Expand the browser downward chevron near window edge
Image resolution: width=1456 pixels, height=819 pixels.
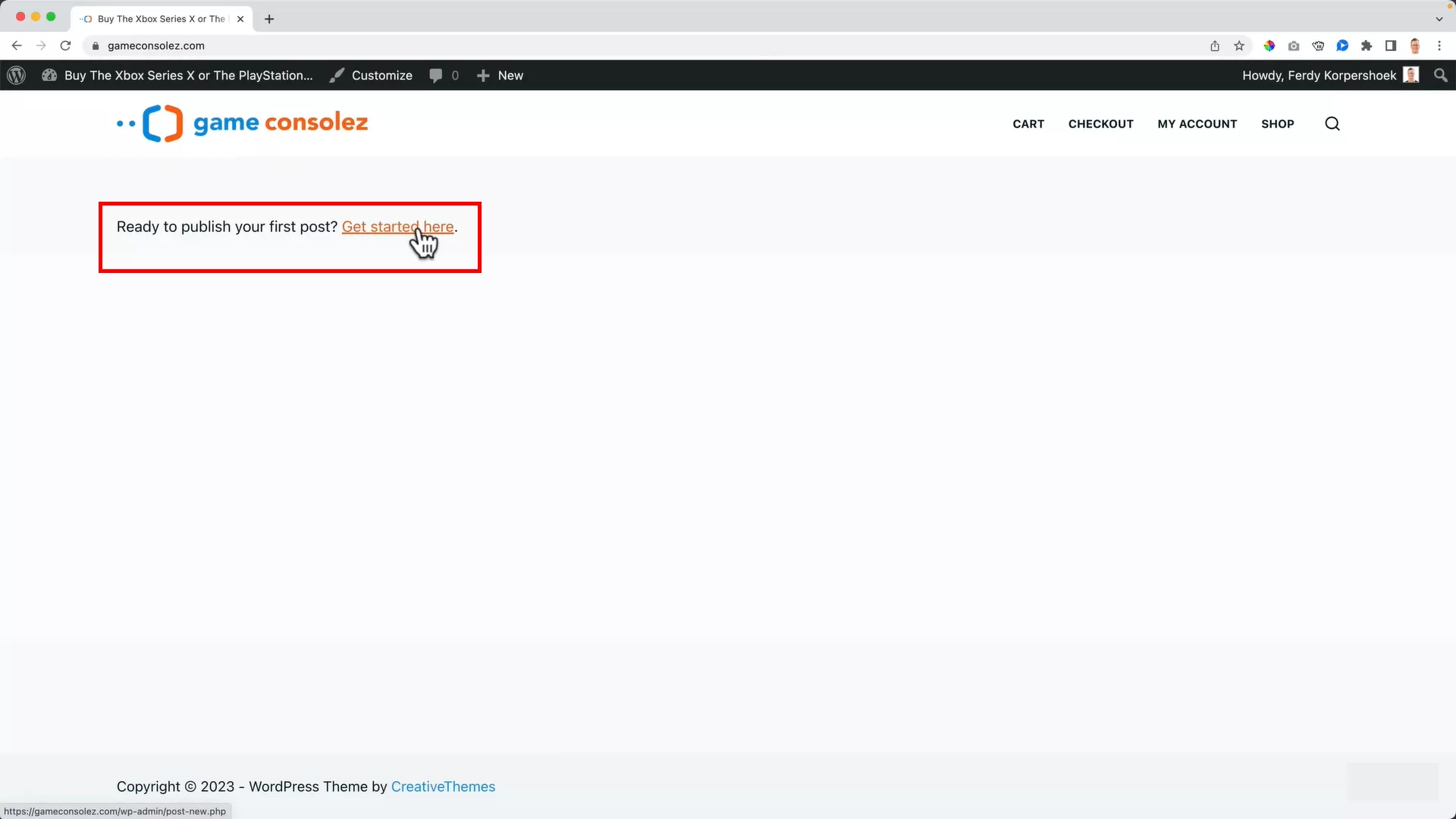[1439, 18]
